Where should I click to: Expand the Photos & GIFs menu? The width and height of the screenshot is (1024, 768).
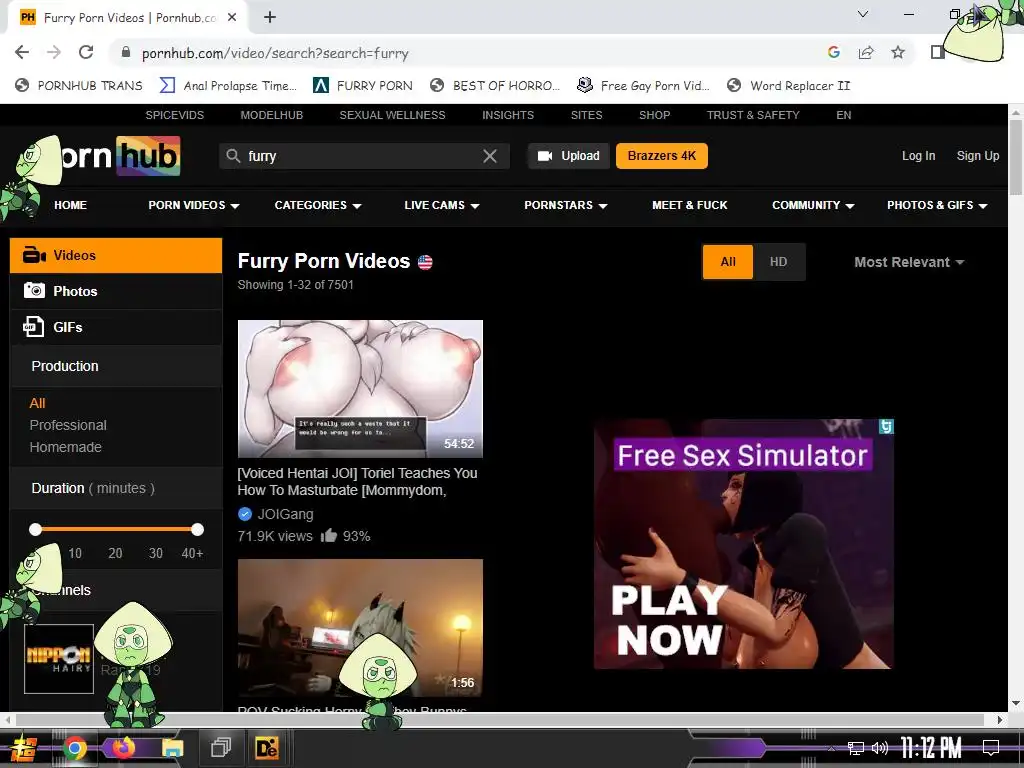[937, 205]
